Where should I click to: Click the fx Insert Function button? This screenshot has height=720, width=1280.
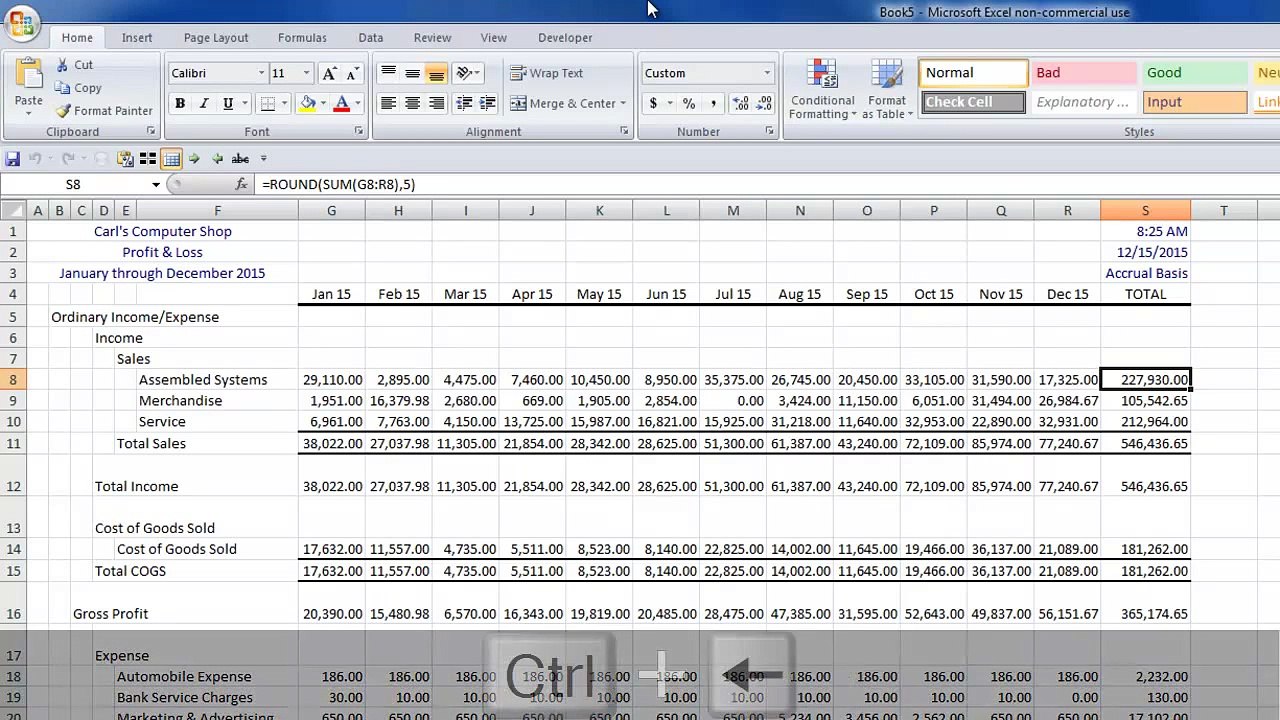[x=241, y=184]
